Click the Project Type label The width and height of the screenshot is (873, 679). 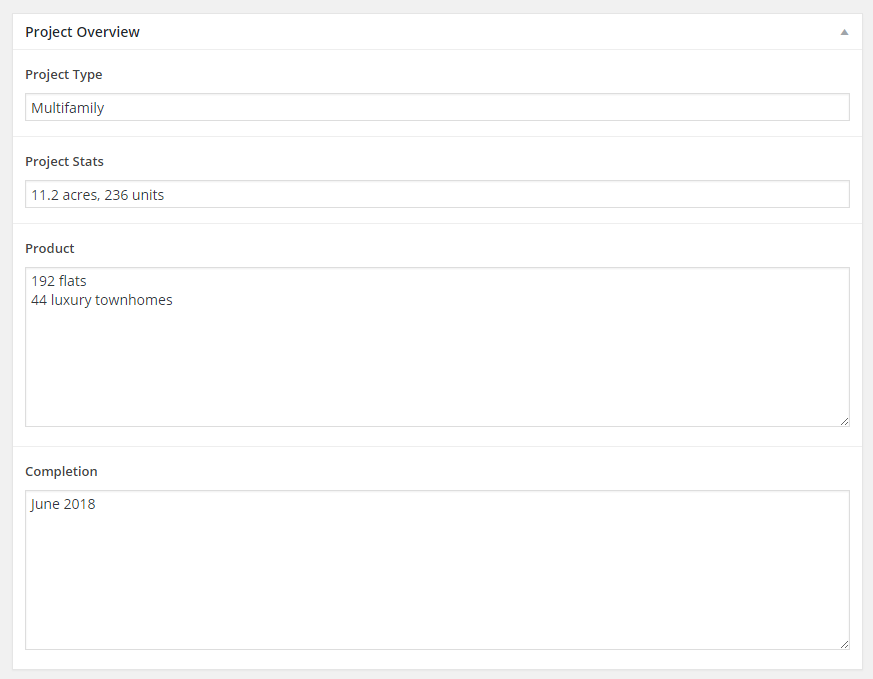click(63, 75)
